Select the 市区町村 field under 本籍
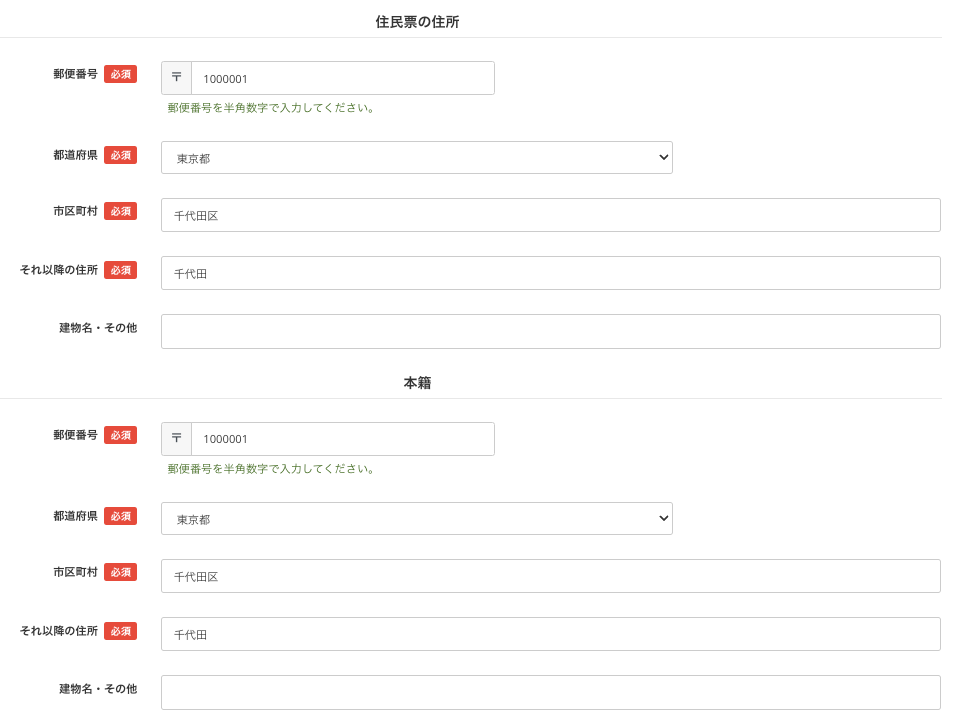This screenshot has height=723, width=954. click(x=550, y=576)
